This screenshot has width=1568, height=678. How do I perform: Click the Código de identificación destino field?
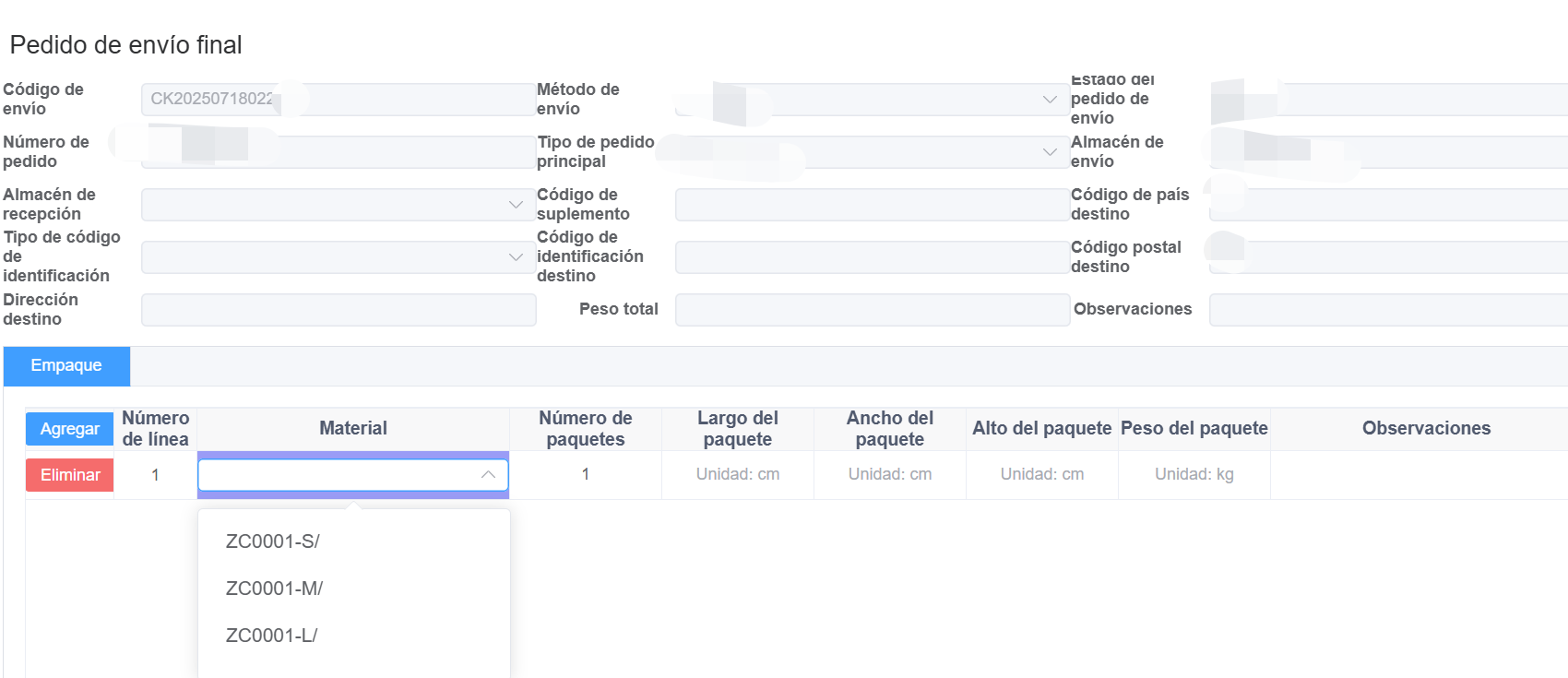[x=871, y=257]
